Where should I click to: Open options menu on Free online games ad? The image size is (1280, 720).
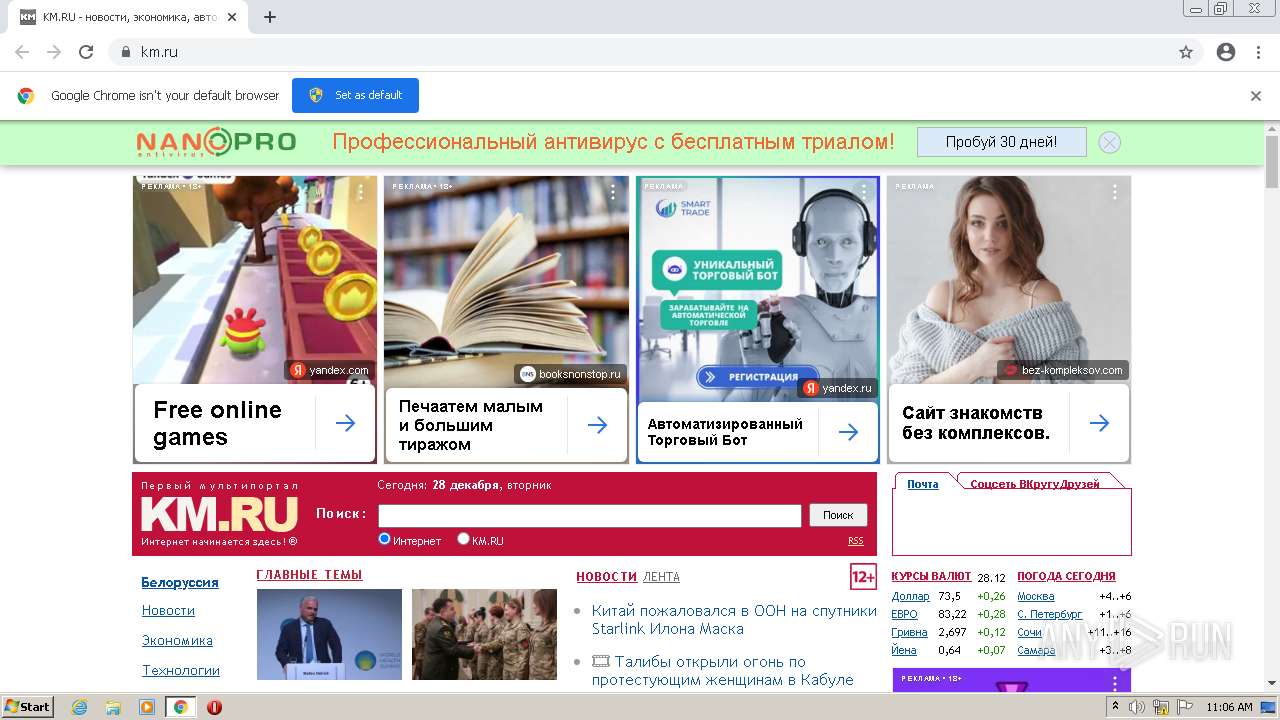coord(361,192)
